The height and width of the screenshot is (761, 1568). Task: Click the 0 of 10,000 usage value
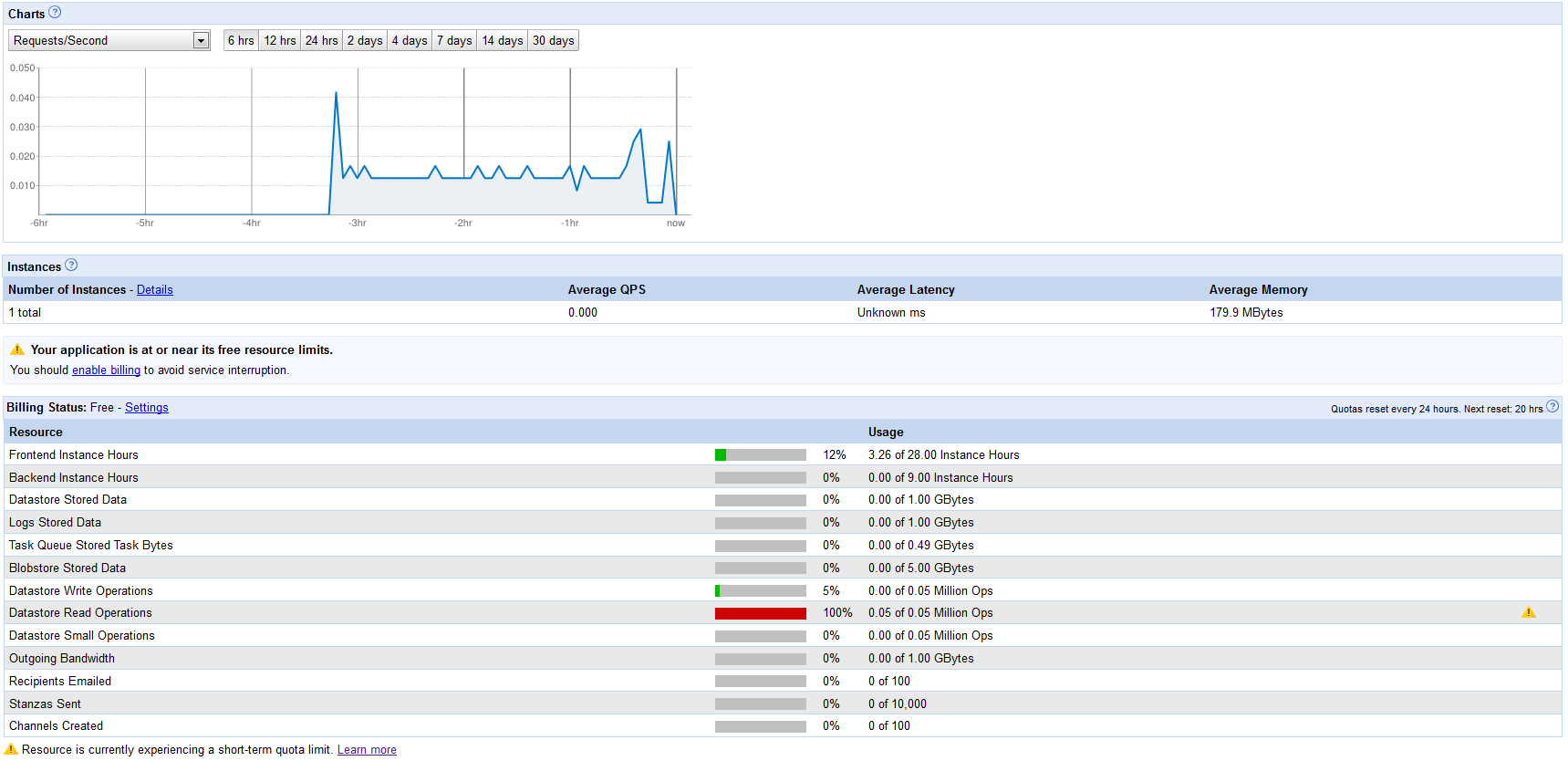[x=898, y=704]
